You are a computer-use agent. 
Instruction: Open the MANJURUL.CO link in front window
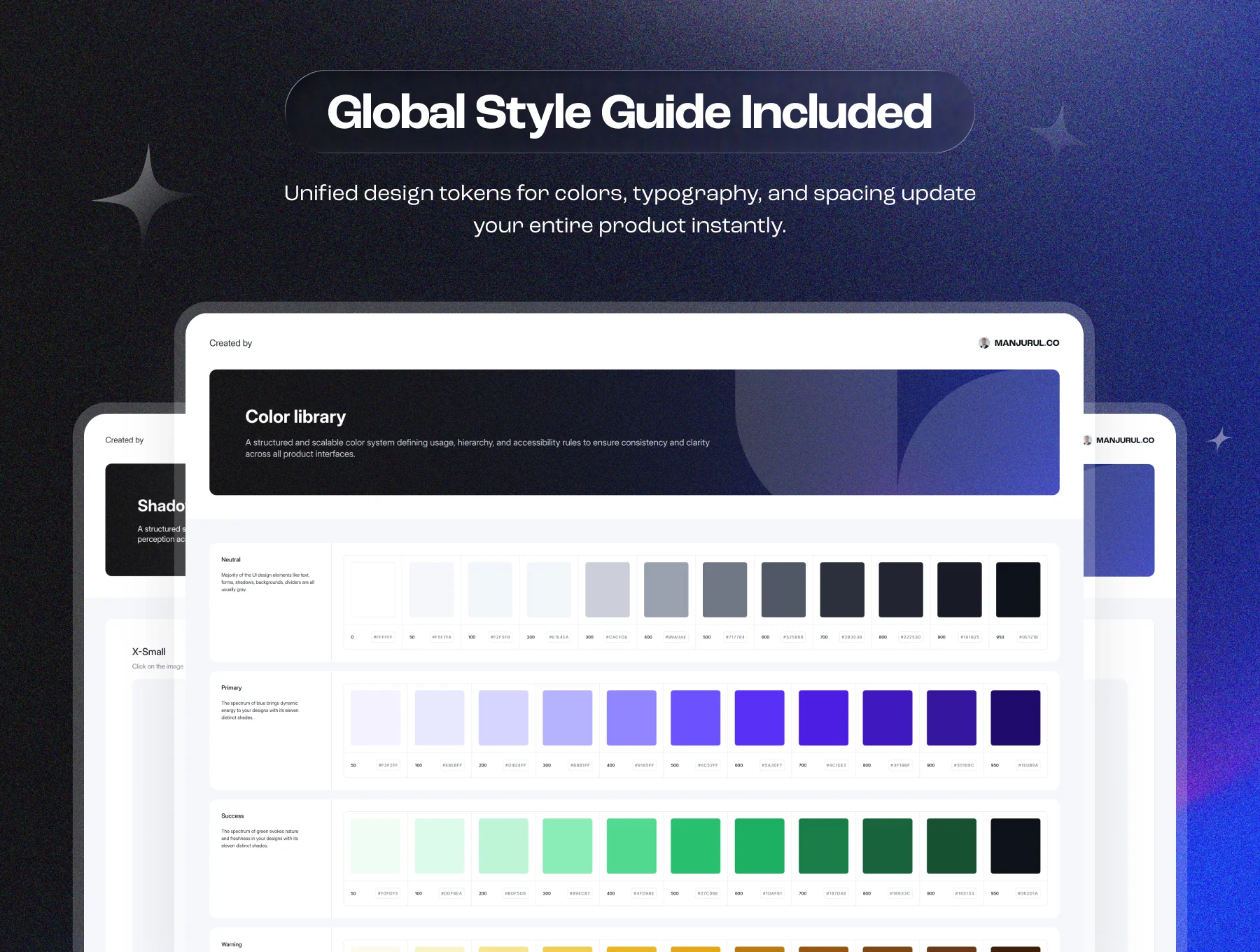(1026, 343)
